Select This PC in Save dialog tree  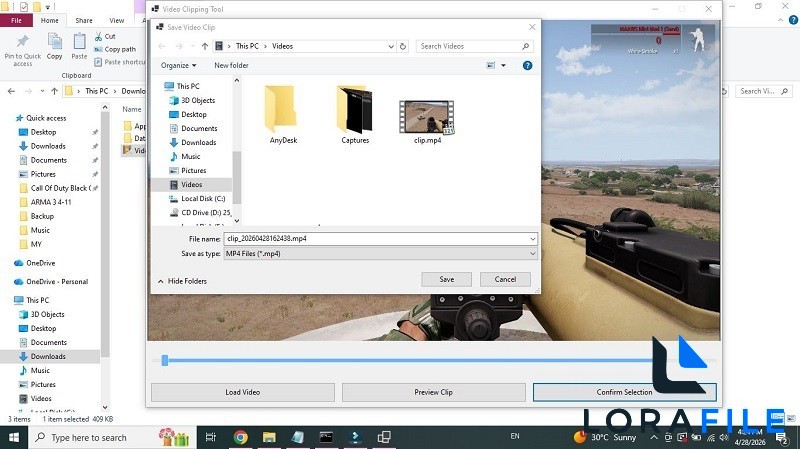click(x=188, y=86)
